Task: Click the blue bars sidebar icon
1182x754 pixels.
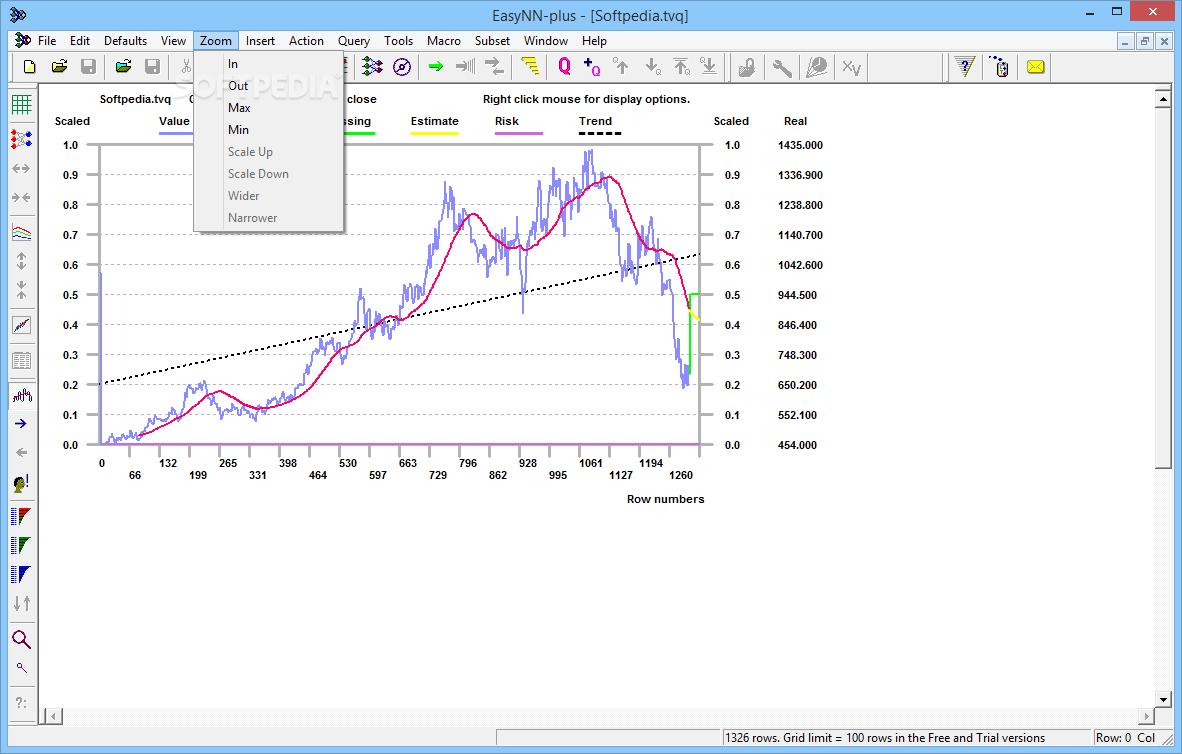Action: 21,575
